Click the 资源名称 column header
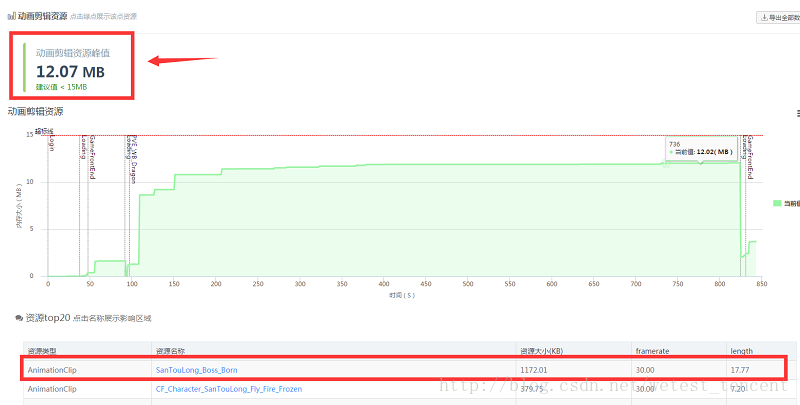800x405 pixels. [170, 351]
